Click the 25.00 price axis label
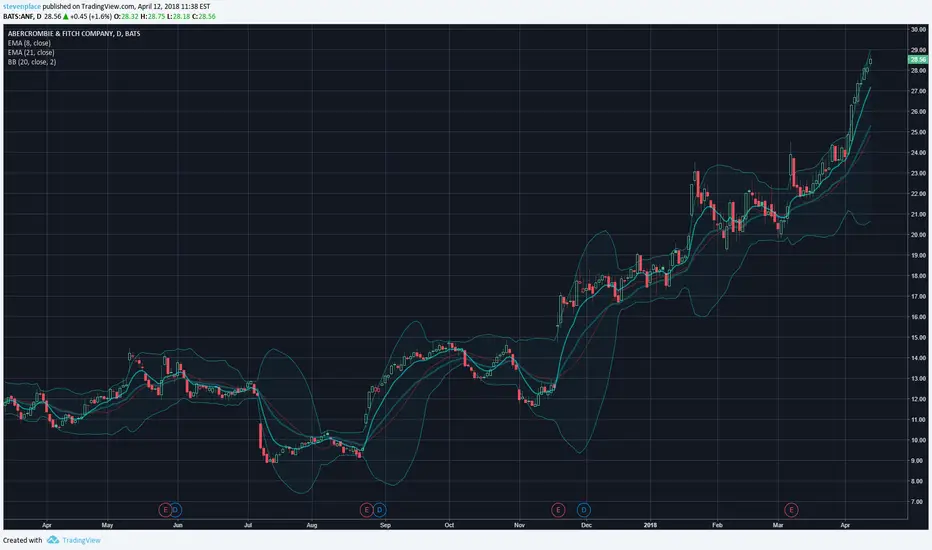The height and width of the screenshot is (550, 932). pyautogui.click(x=918, y=132)
